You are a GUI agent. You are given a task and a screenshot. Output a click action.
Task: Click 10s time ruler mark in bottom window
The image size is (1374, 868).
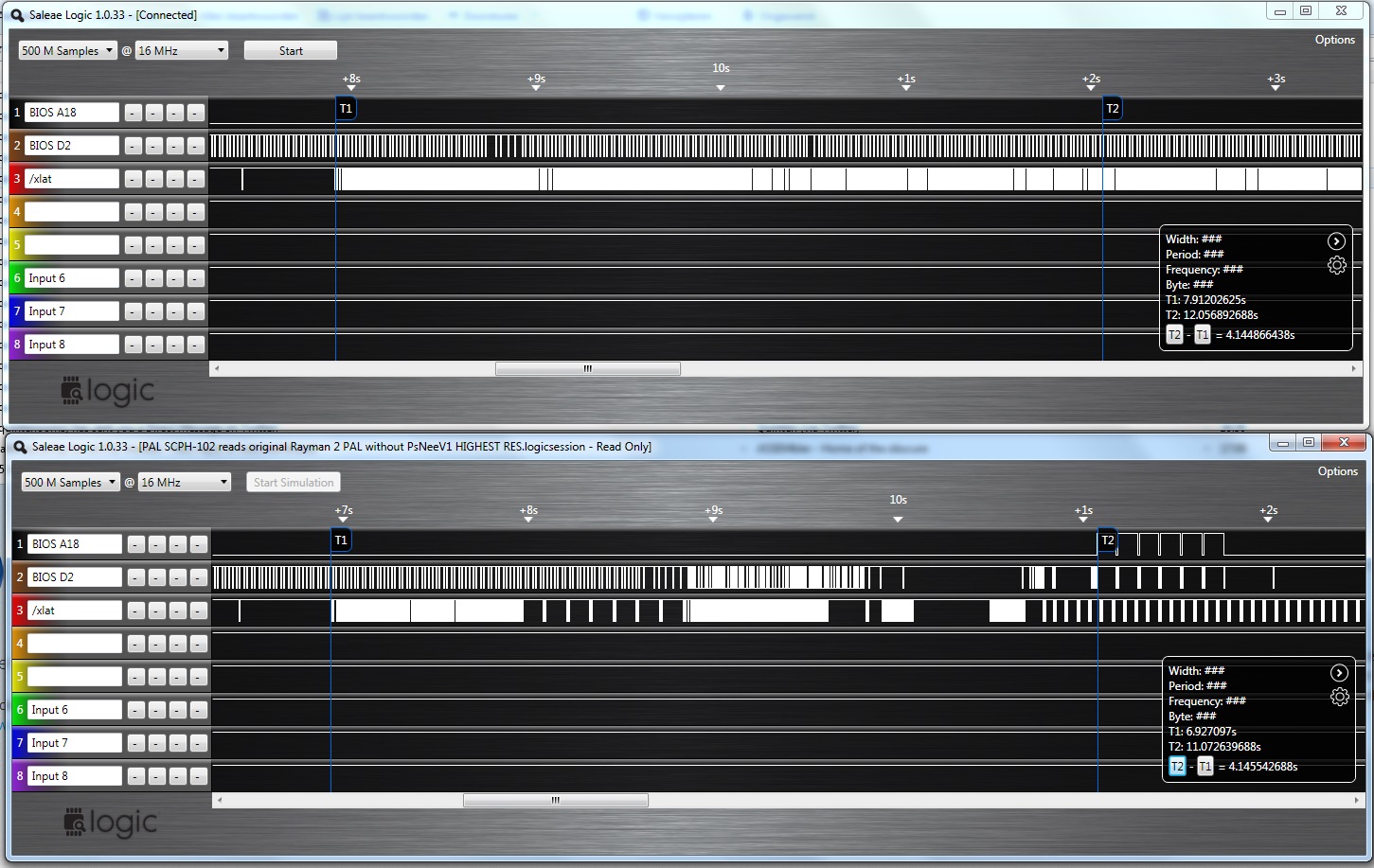point(898,500)
